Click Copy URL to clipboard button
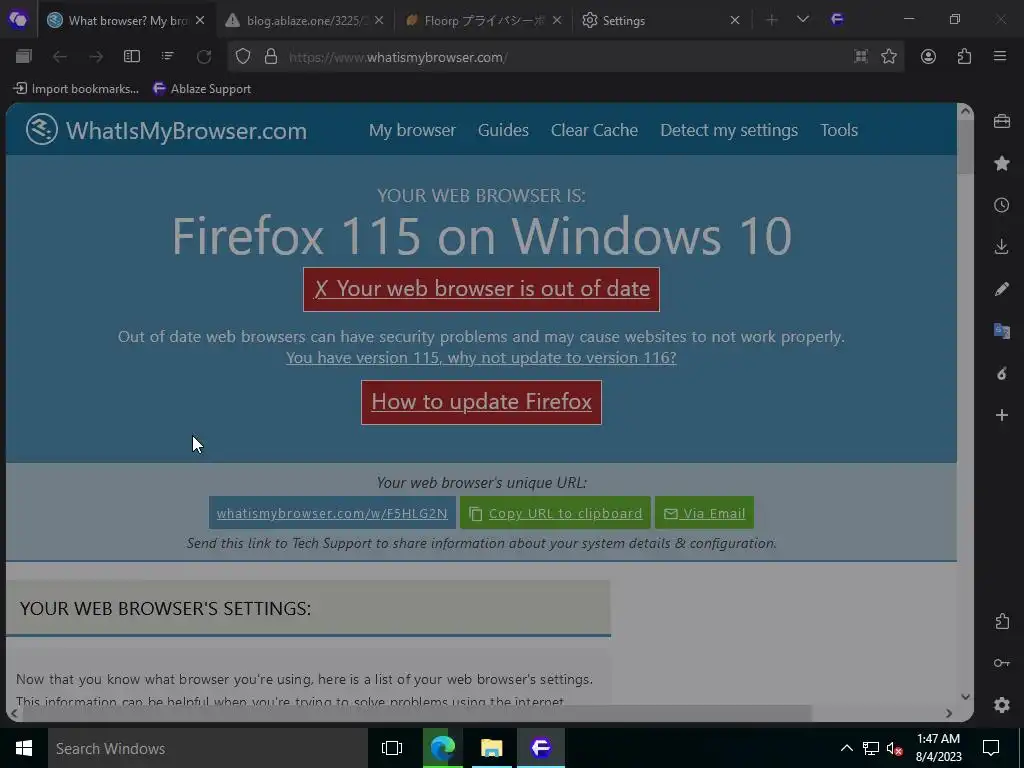 click(555, 513)
